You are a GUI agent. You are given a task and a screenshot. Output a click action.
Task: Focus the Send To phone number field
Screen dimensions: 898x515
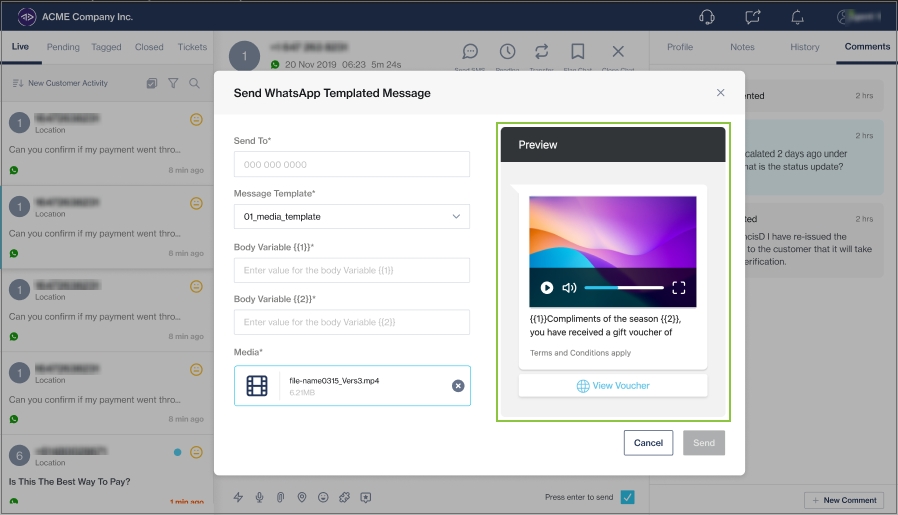click(351, 164)
